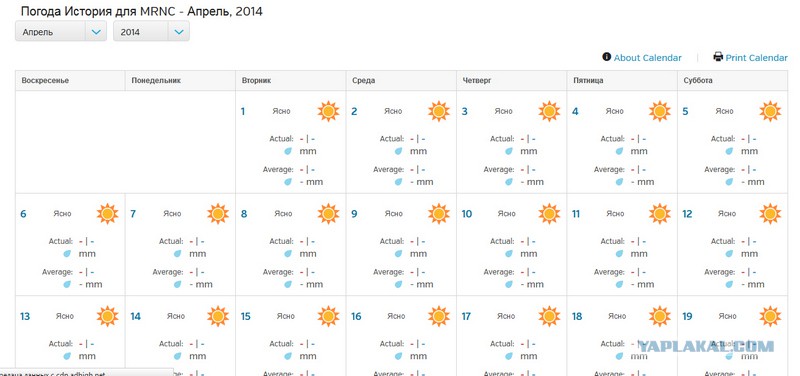Click the sun icon for April 17
800x376 pixels.
(x=549, y=316)
